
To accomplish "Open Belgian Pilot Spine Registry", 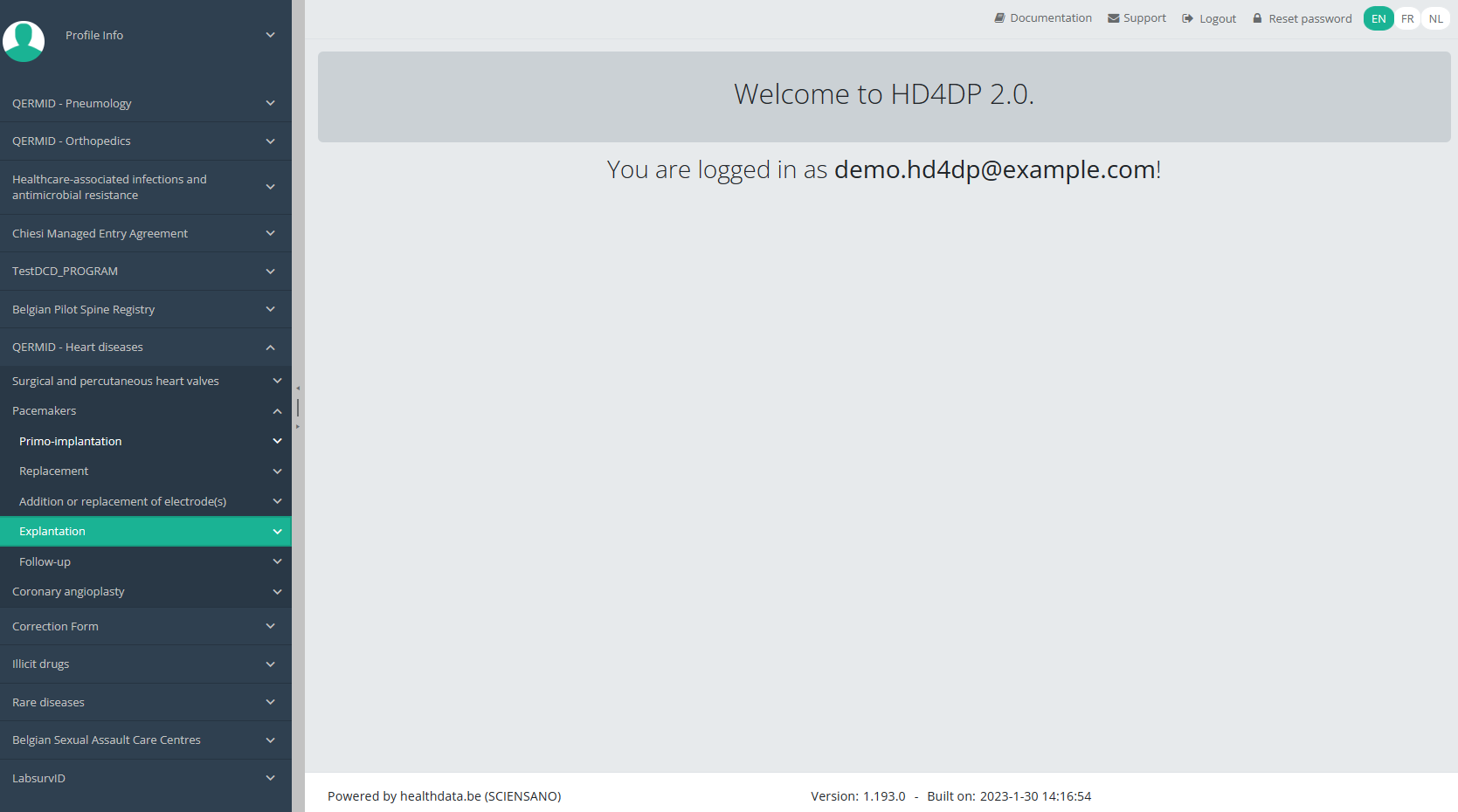I will (83, 310).
